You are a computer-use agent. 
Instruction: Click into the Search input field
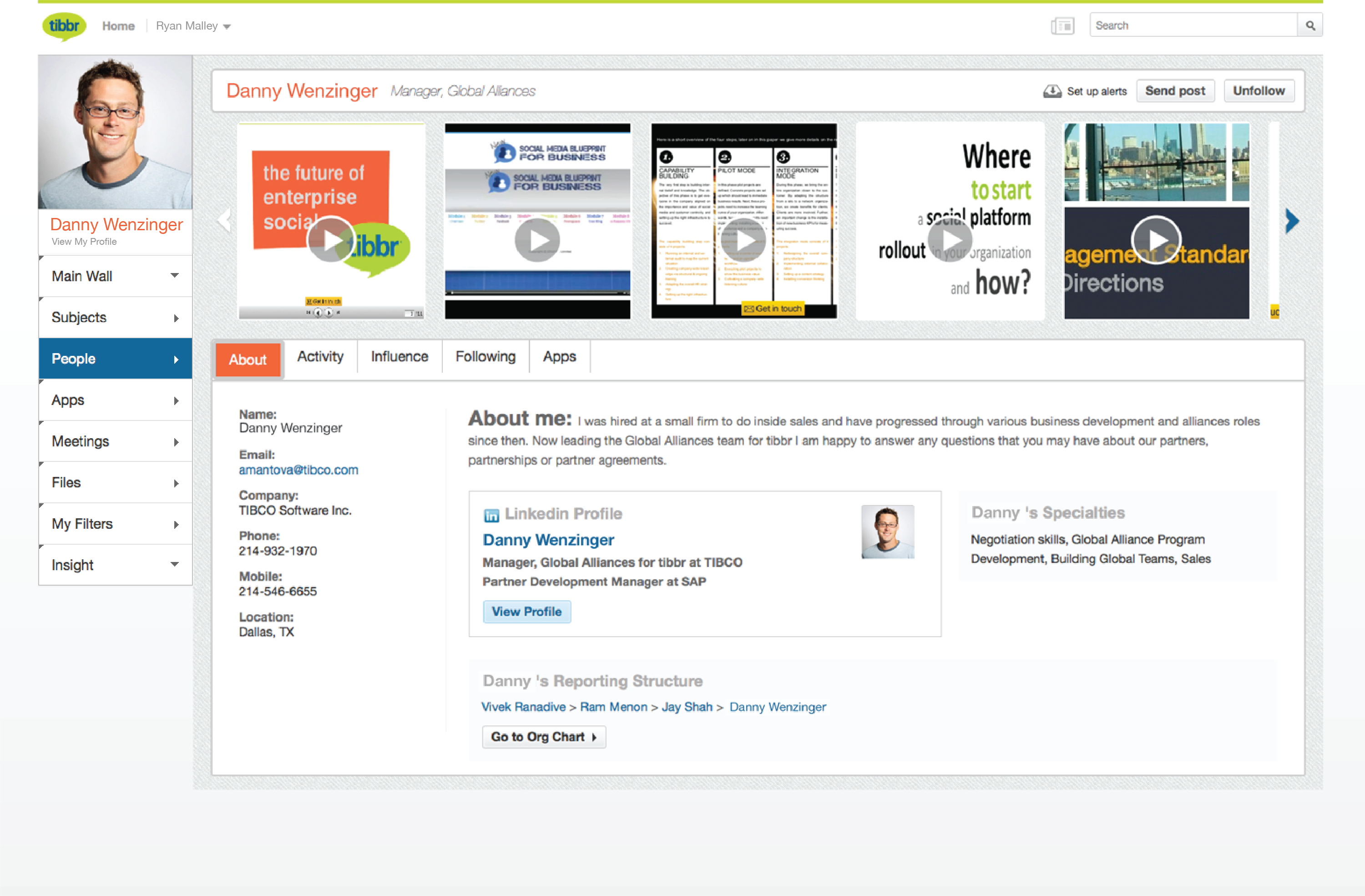1193,26
